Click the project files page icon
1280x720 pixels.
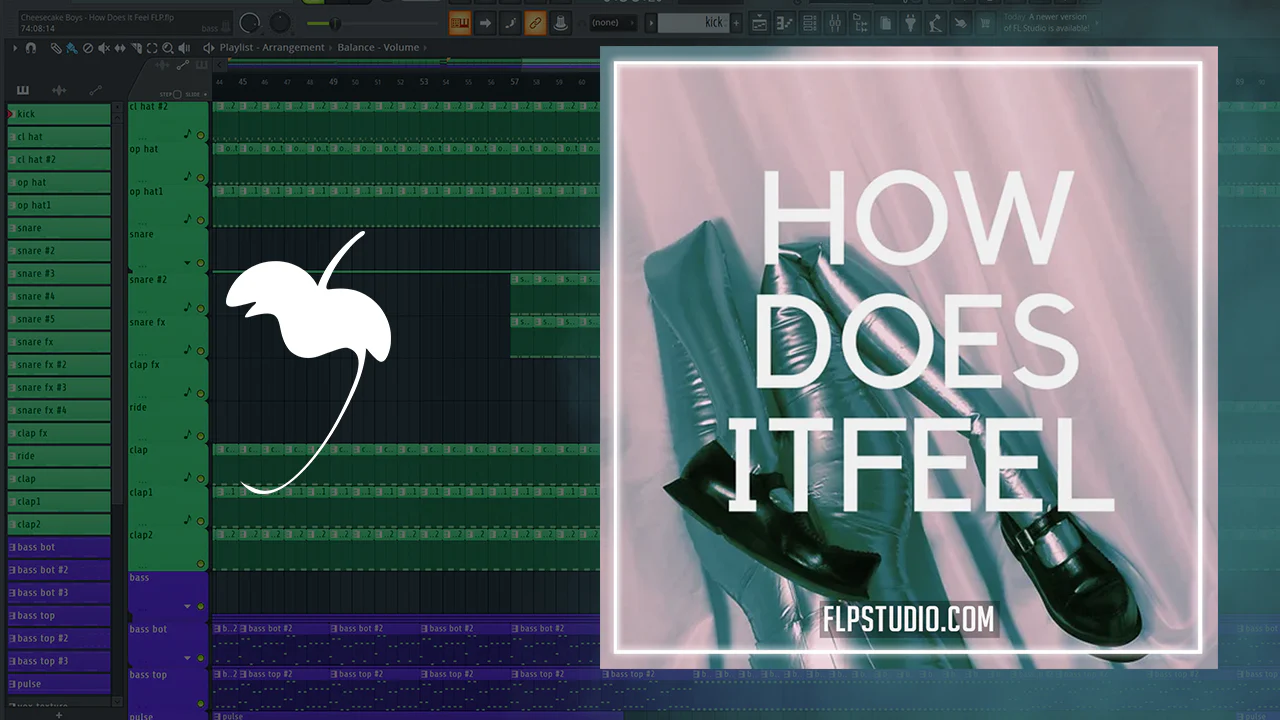885,22
